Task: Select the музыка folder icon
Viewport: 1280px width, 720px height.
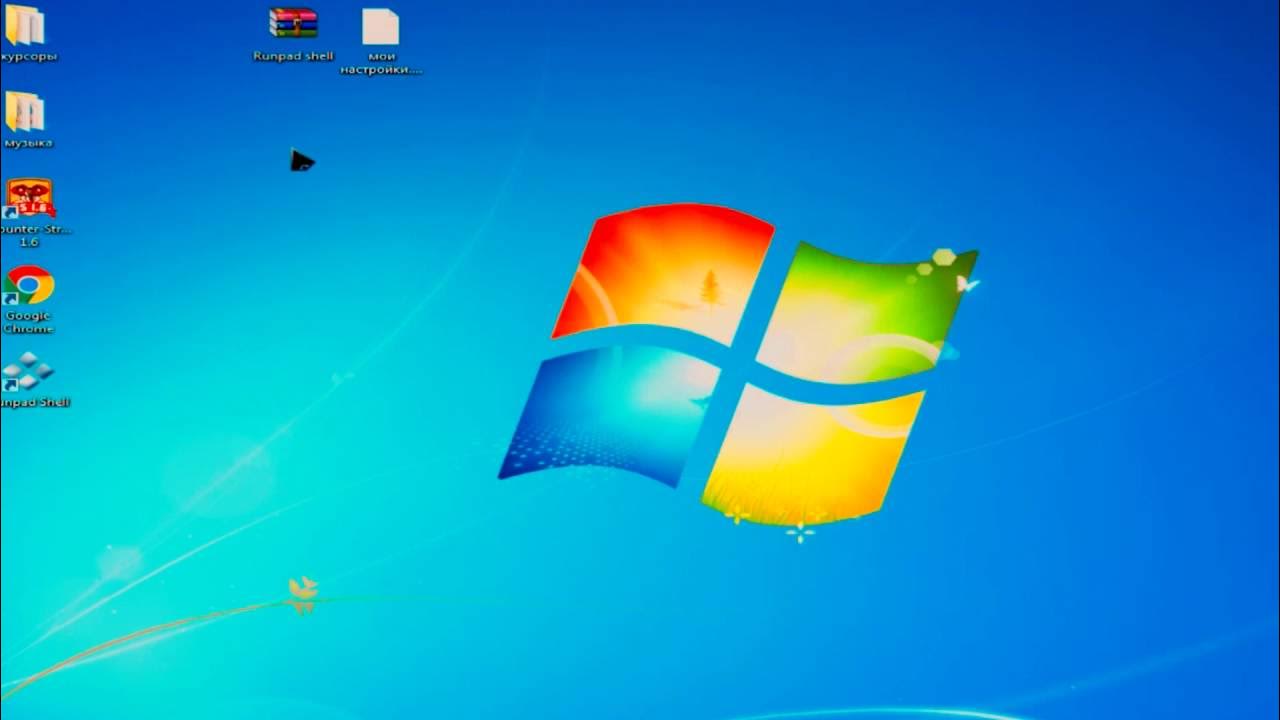Action: coord(24,111)
